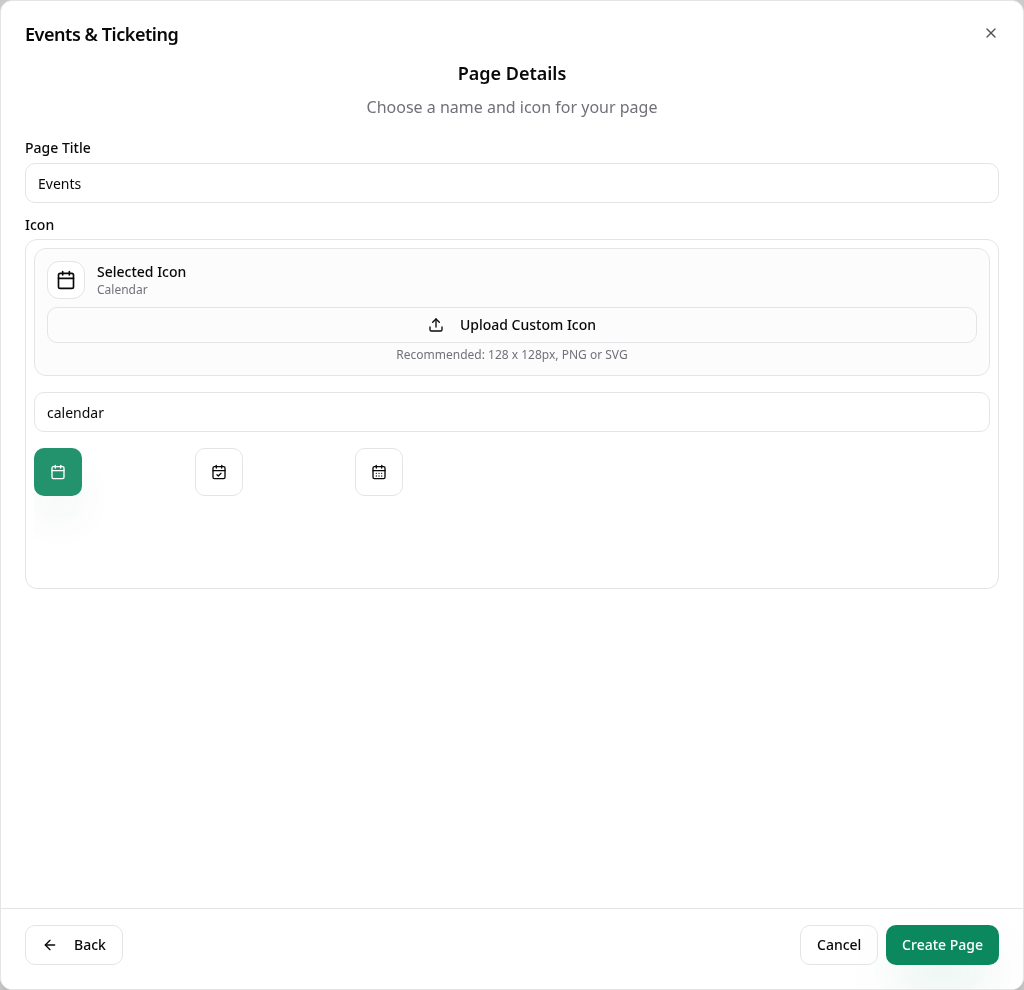Cancel the page creation

tap(839, 945)
